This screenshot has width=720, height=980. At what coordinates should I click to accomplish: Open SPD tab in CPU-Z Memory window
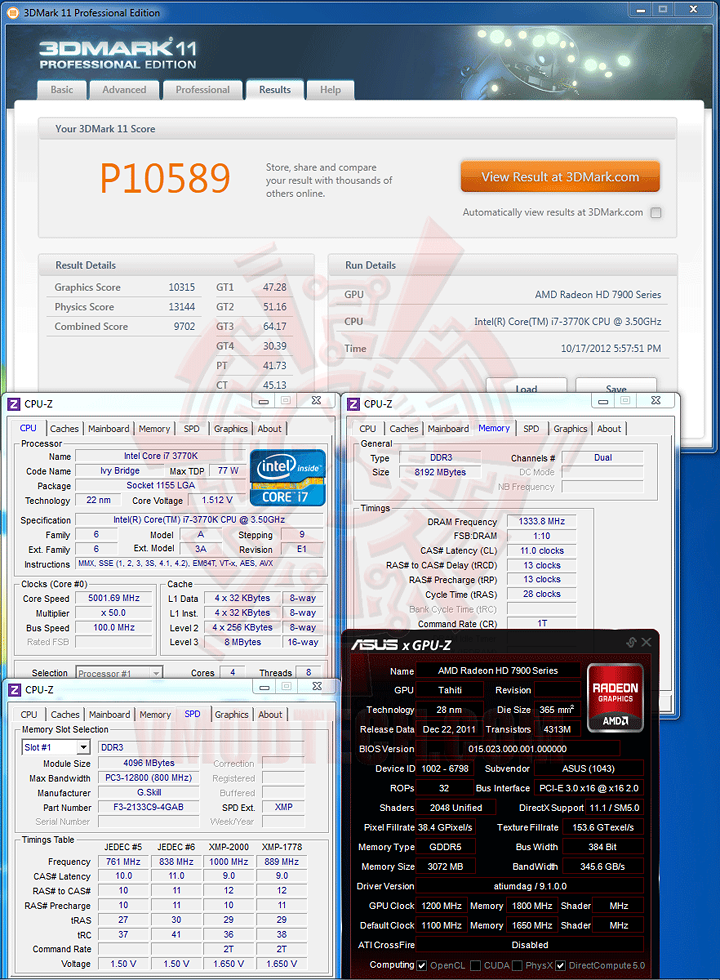(x=531, y=429)
